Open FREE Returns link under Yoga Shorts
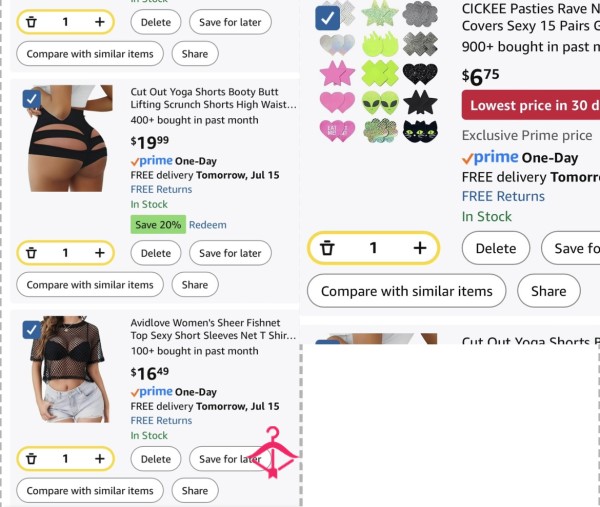The height and width of the screenshot is (507, 600). pyautogui.click(x=161, y=189)
